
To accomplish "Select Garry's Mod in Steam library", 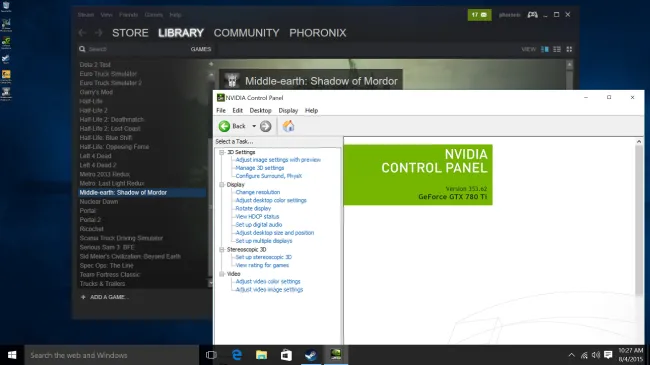I will [96, 92].
